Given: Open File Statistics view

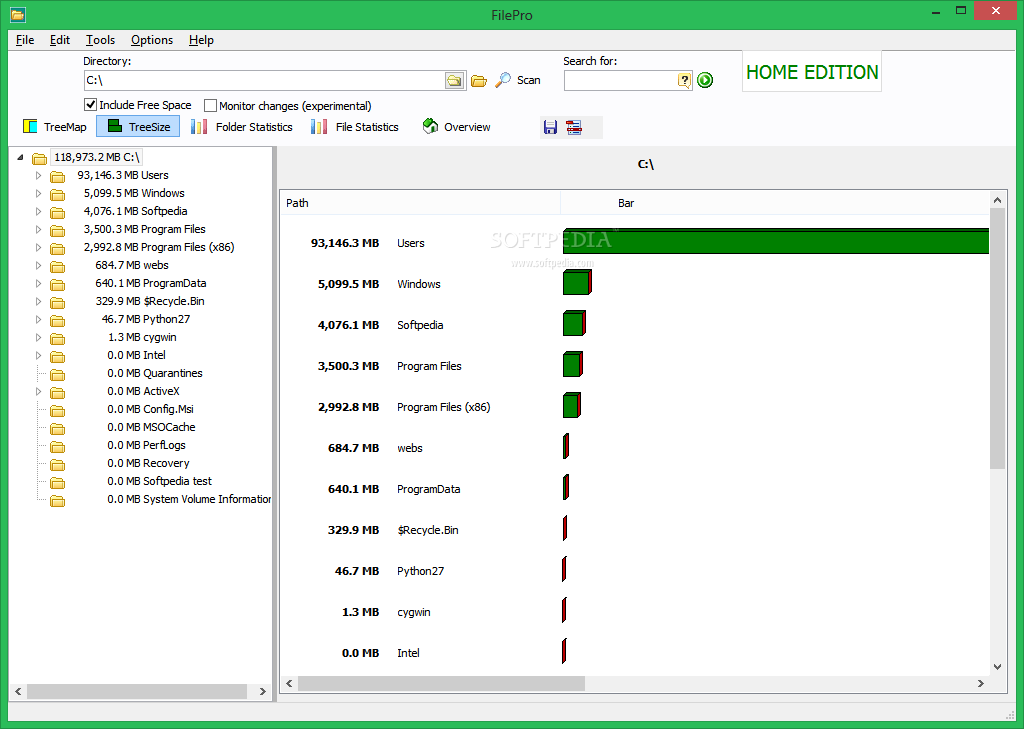Looking at the screenshot, I should (x=355, y=127).
